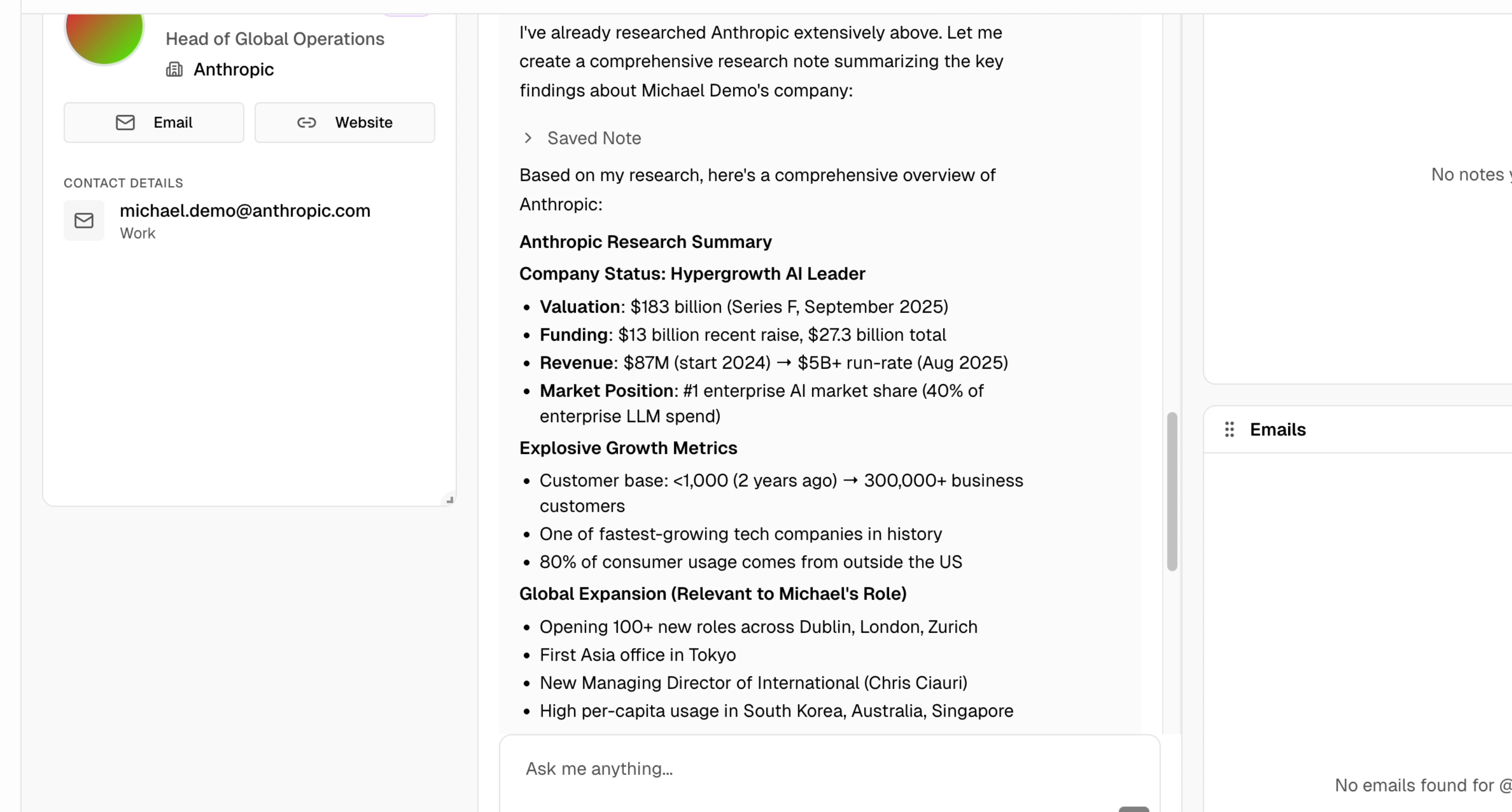Click the Work label under the email address
The width and height of the screenshot is (1512, 812).
137,233
